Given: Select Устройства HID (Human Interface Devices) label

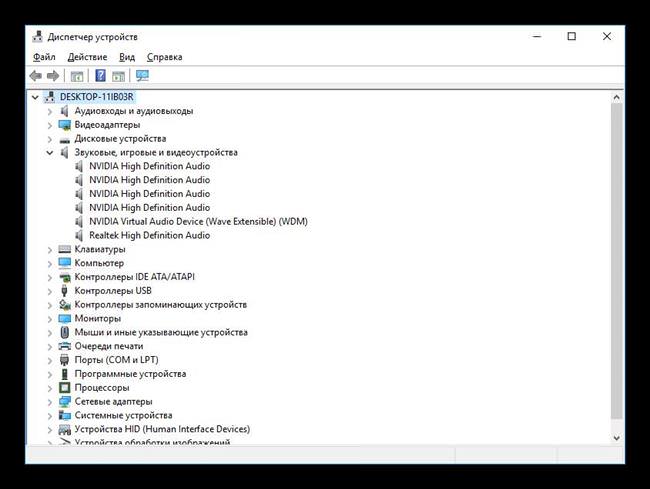Looking at the screenshot, I should point(162,429).
